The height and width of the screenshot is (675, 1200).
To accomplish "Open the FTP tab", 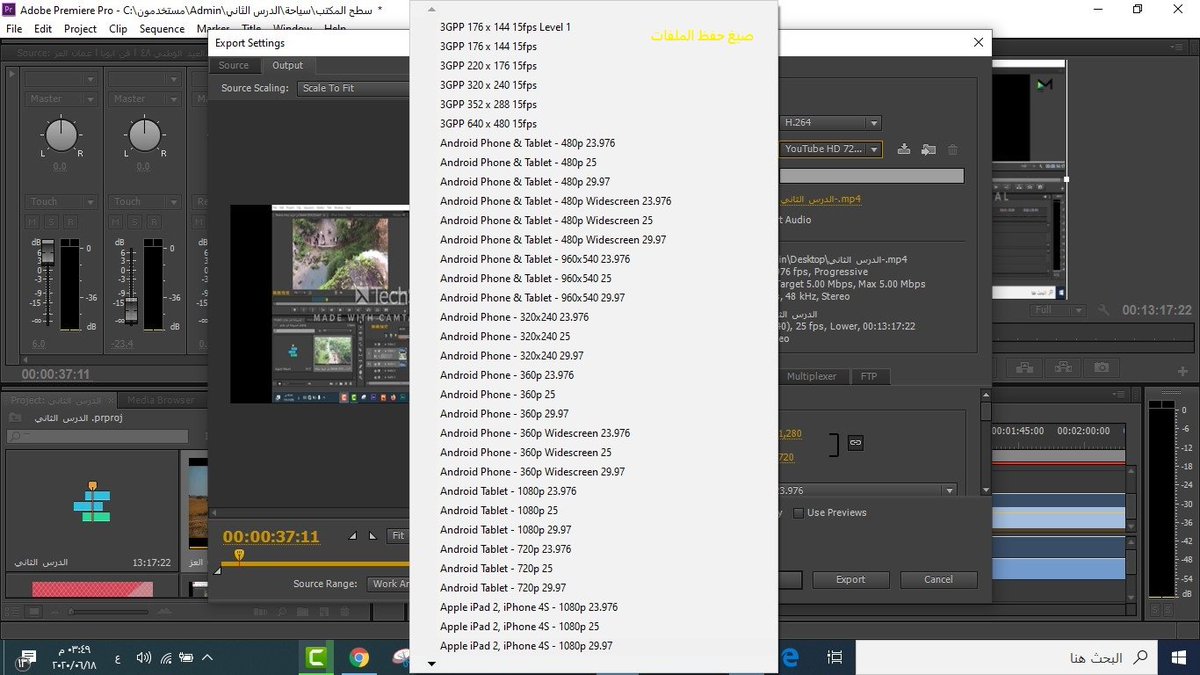I will click(x=869, y=377).
